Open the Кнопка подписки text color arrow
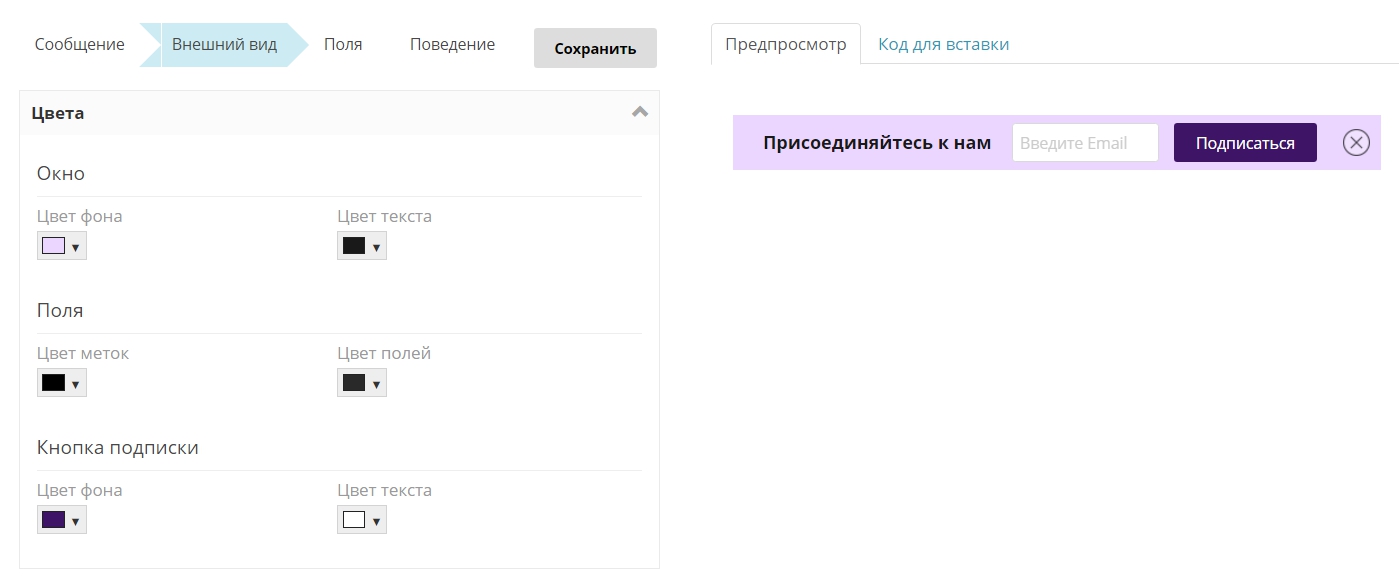The height and width of the screenshot is (584, 1399). click(376, 521)
